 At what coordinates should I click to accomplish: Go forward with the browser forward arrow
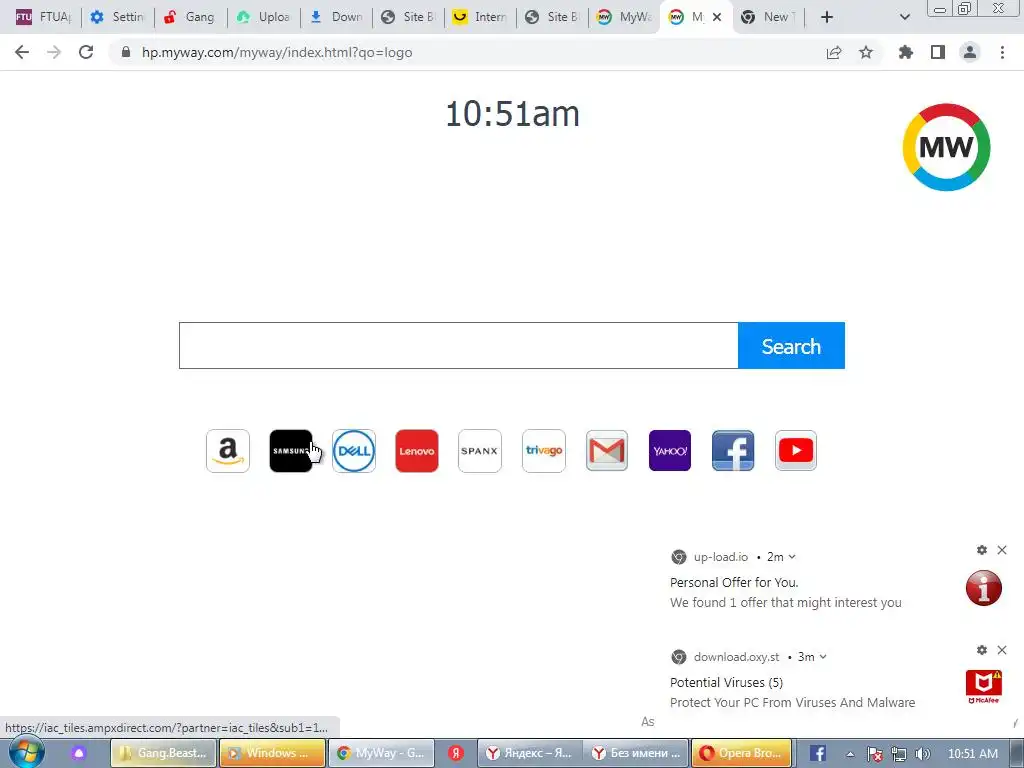pos(54,52)
